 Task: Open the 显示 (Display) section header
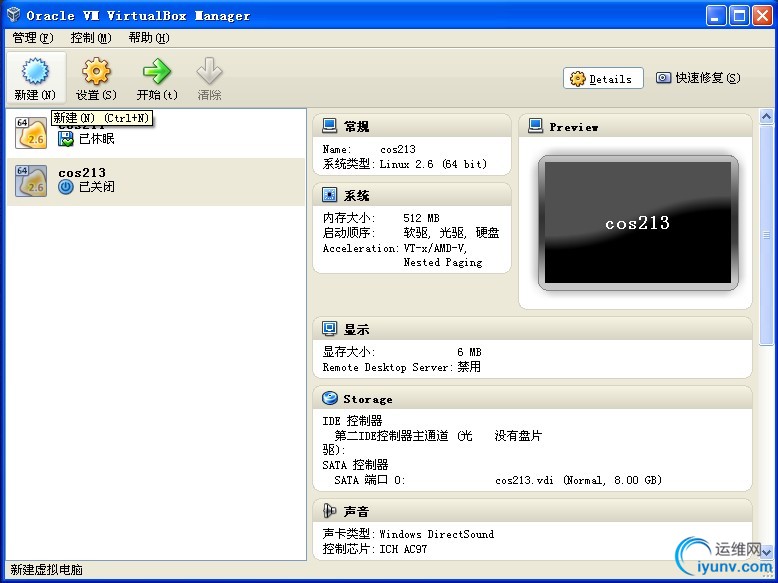tap(532, 329)
